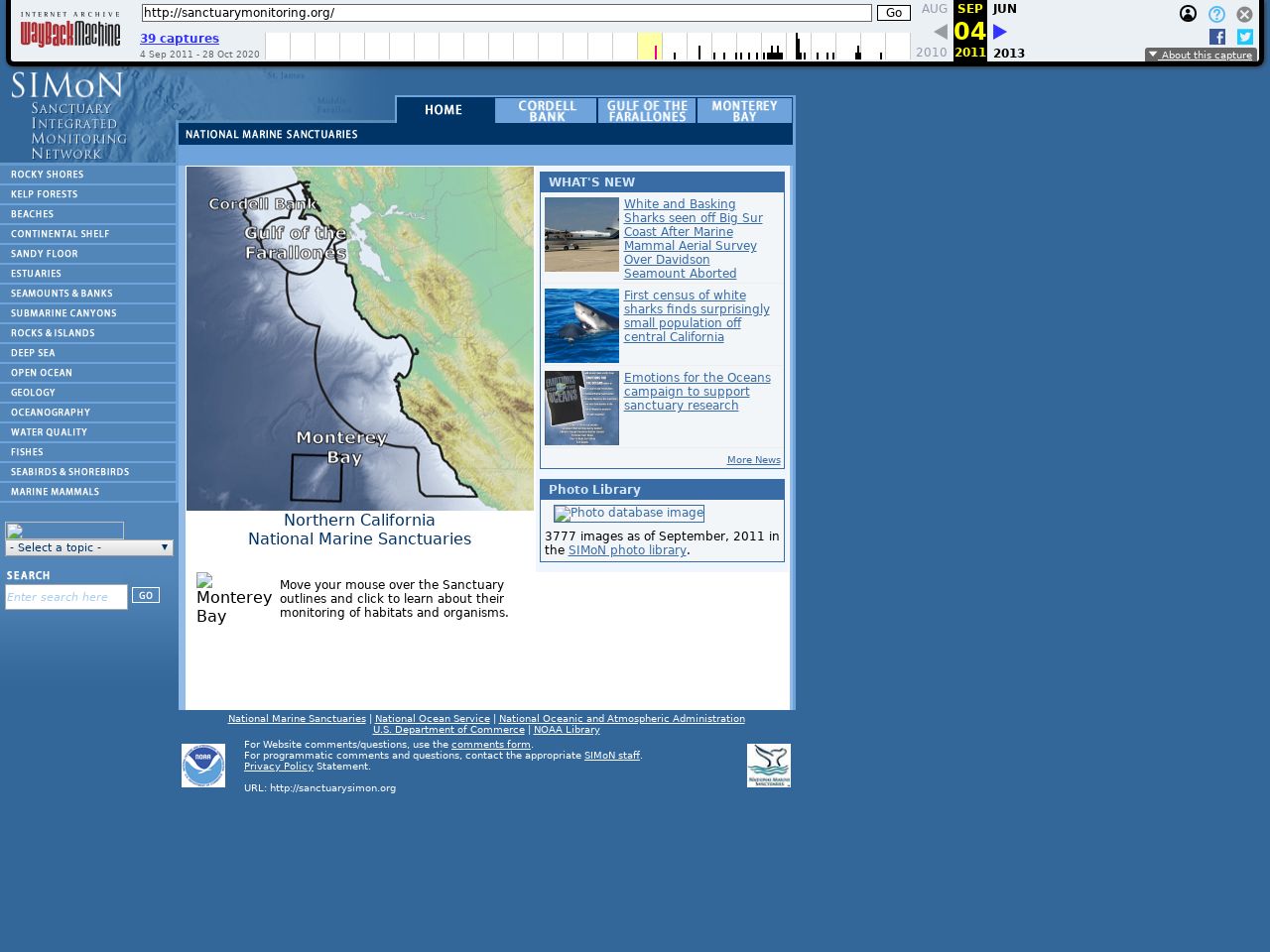
Task: Click the help question mark icon
Action: click(x=1216, y=14)
